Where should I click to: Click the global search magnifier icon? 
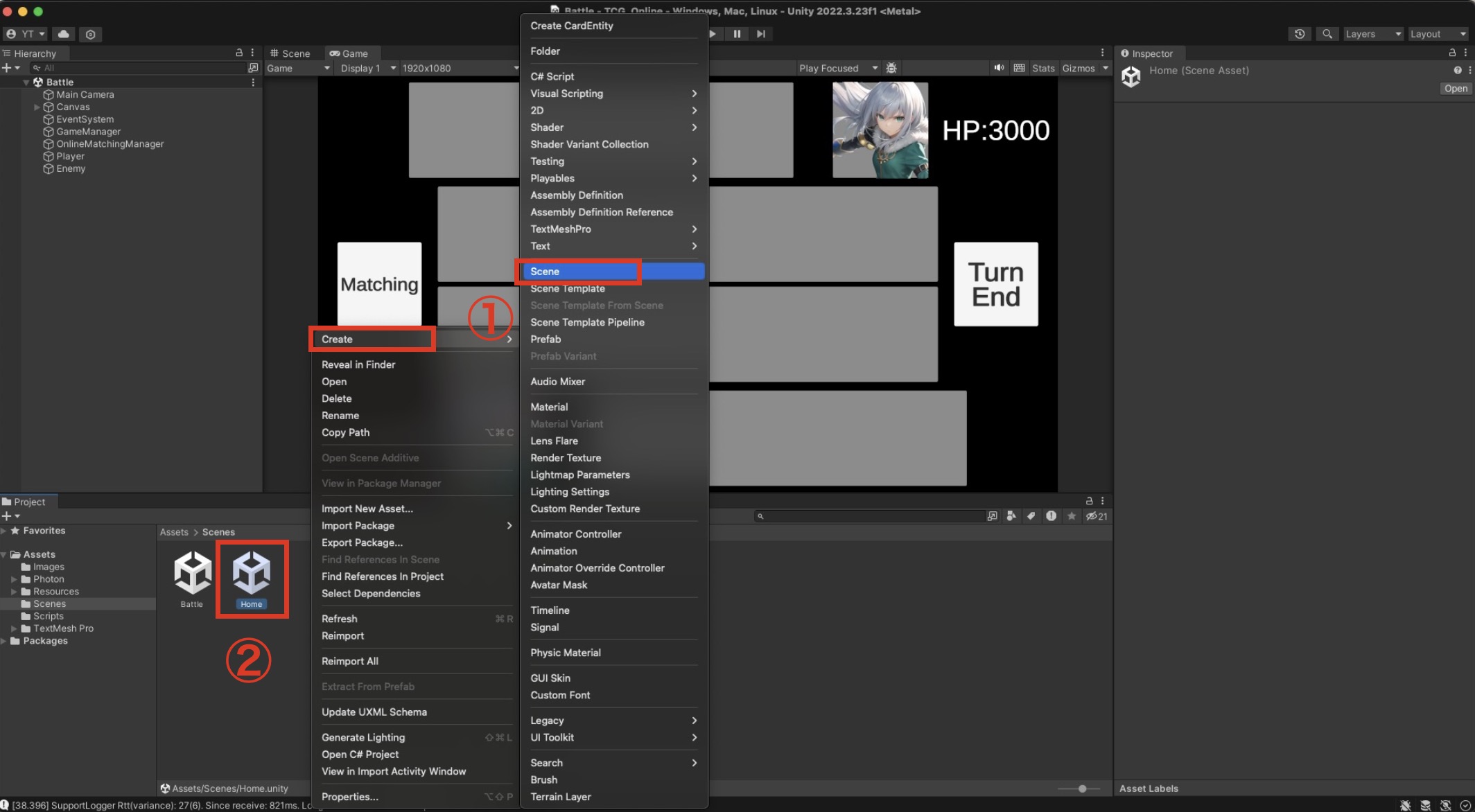coord(1327,34)
